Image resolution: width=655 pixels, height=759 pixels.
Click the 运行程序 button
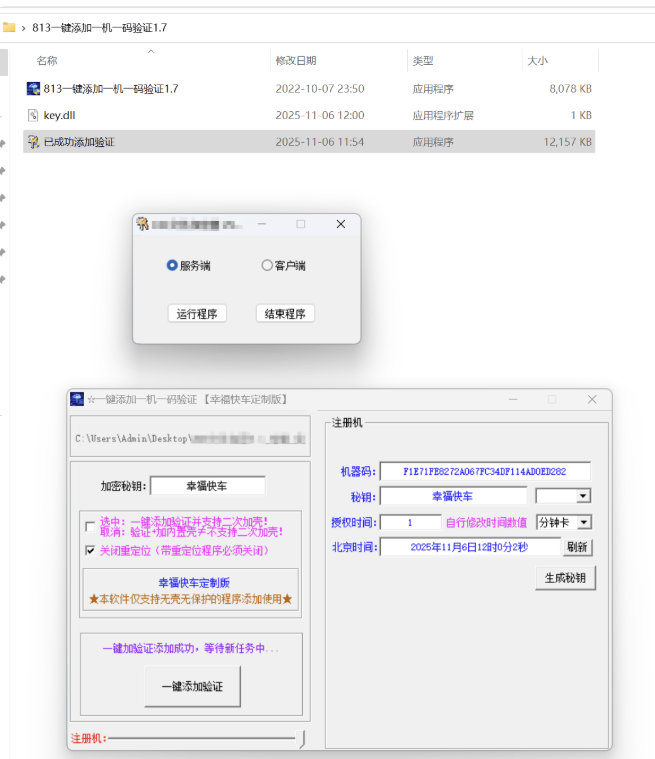point(197,314)
